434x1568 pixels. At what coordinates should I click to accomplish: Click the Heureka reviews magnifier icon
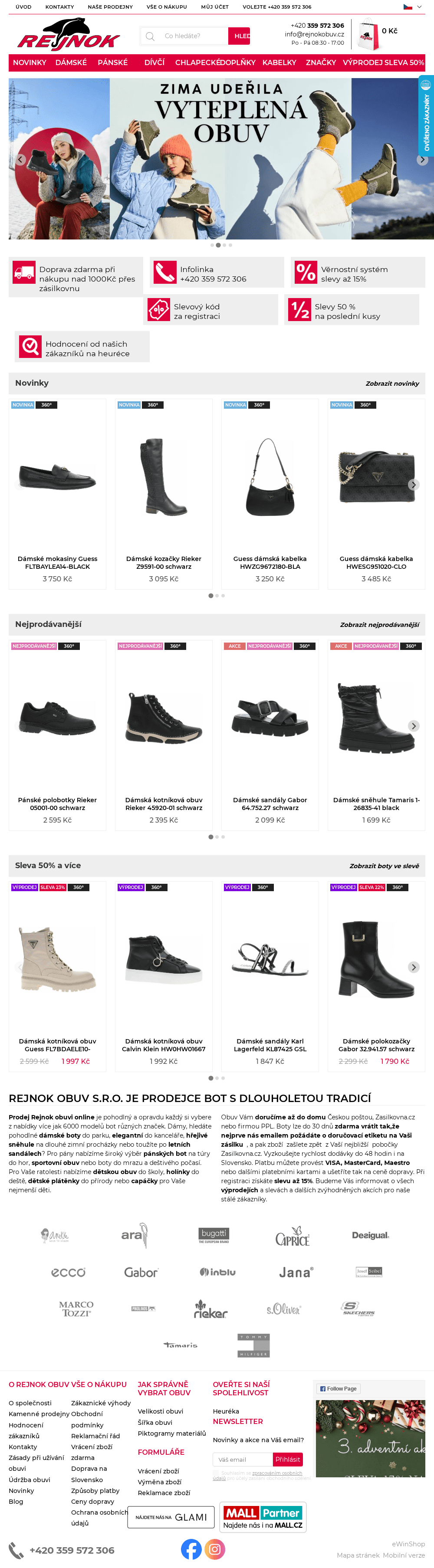(x=30, y=346)
